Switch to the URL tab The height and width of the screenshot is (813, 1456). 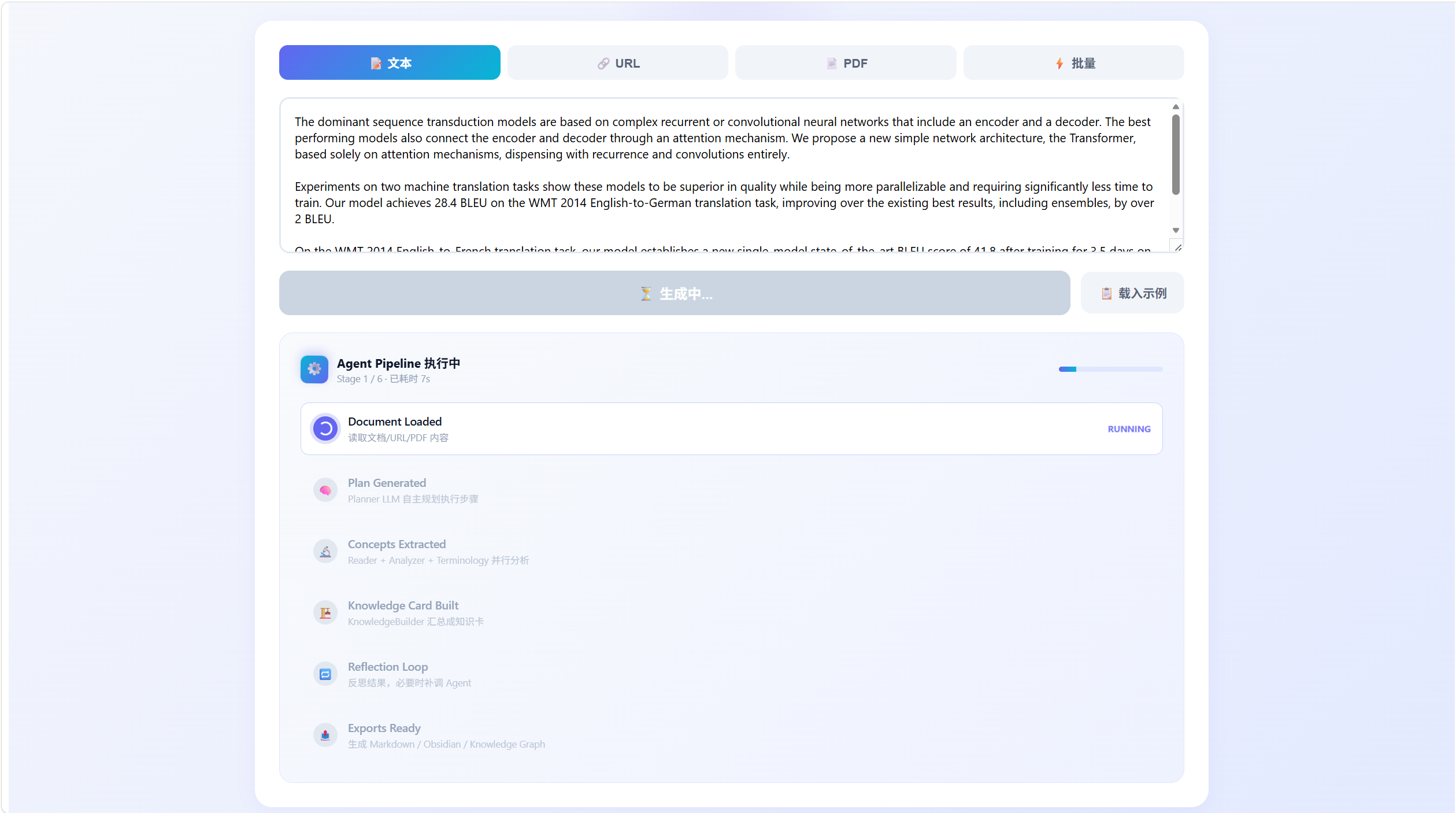617,63
